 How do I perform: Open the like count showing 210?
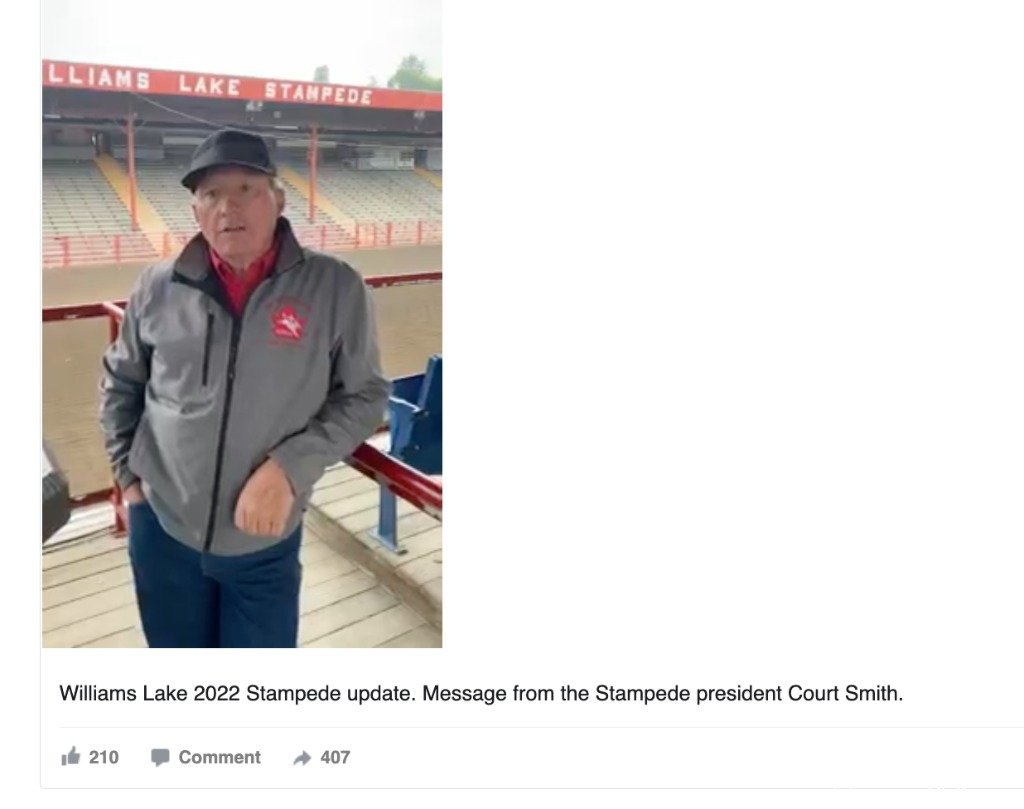coord(104,757)
